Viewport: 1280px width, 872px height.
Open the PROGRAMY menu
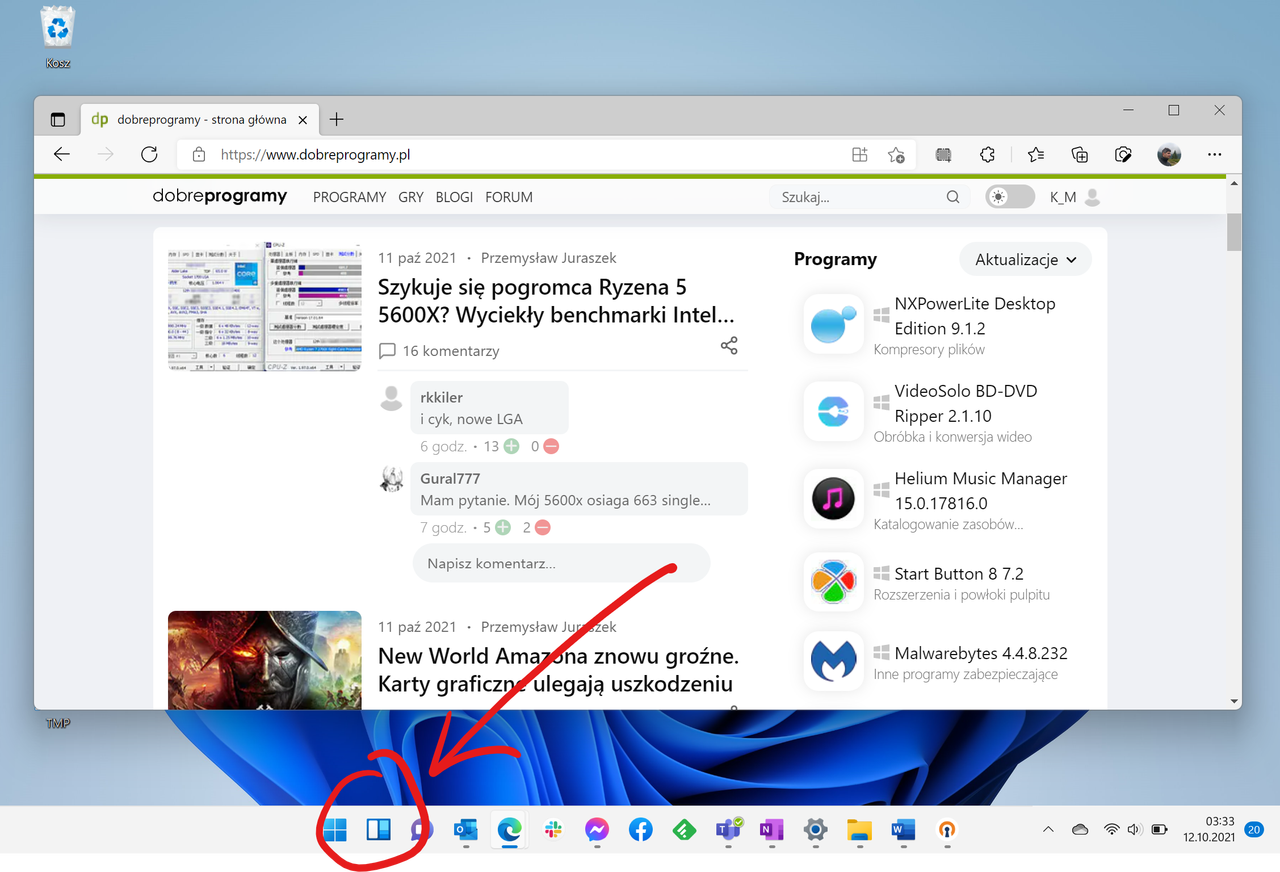coord(349,197)
